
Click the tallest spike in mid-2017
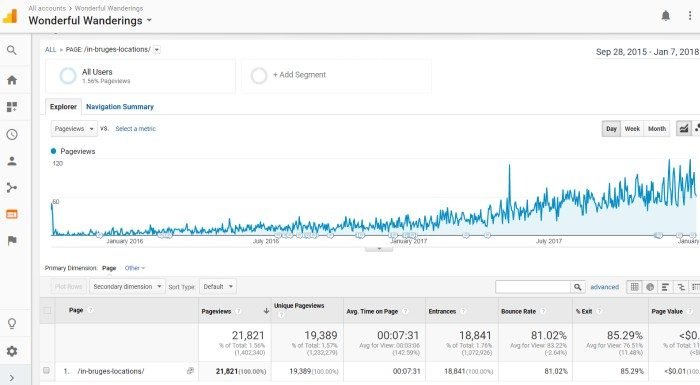(509, 165)
